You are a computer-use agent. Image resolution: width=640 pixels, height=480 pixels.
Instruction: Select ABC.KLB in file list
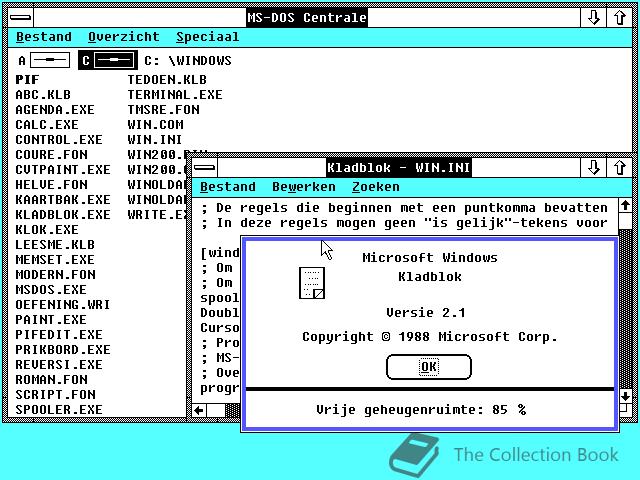(x=43, y=95)
